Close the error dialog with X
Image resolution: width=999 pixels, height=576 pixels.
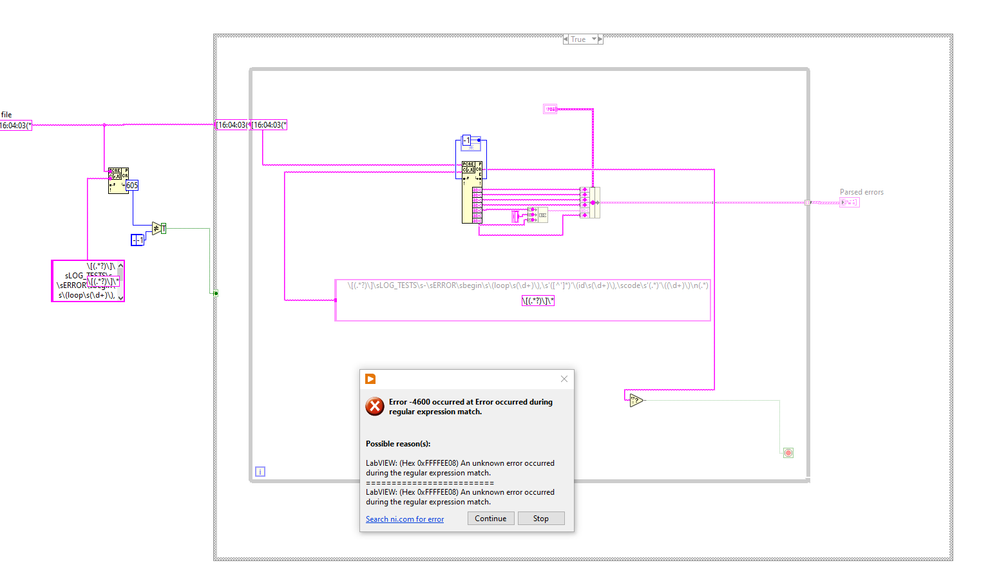pyautogui.click(x=564, y=379)
